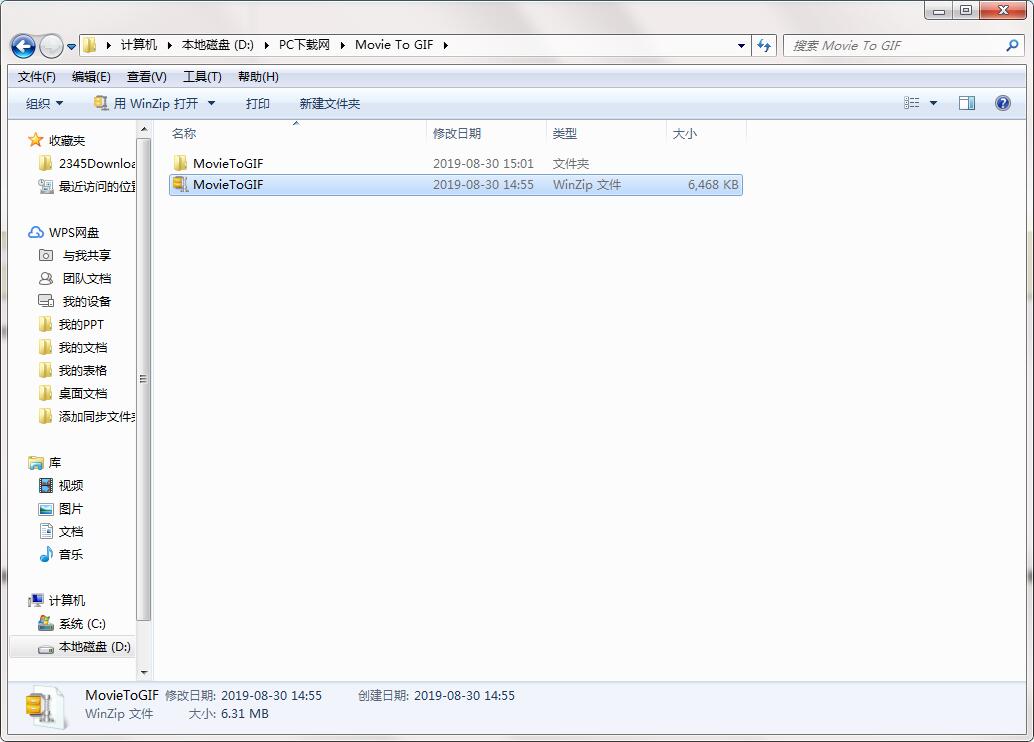
Task: Open the Help question mark icon
Action: click(x=1003, y=103)
